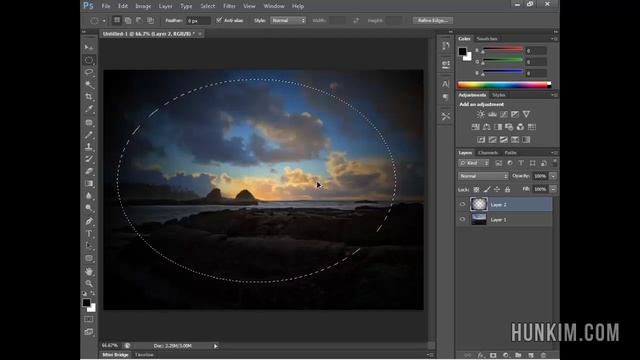Screen dimensions: 640x360
Task: Open the collapsed History panel icon
Action: coord(446,46)
